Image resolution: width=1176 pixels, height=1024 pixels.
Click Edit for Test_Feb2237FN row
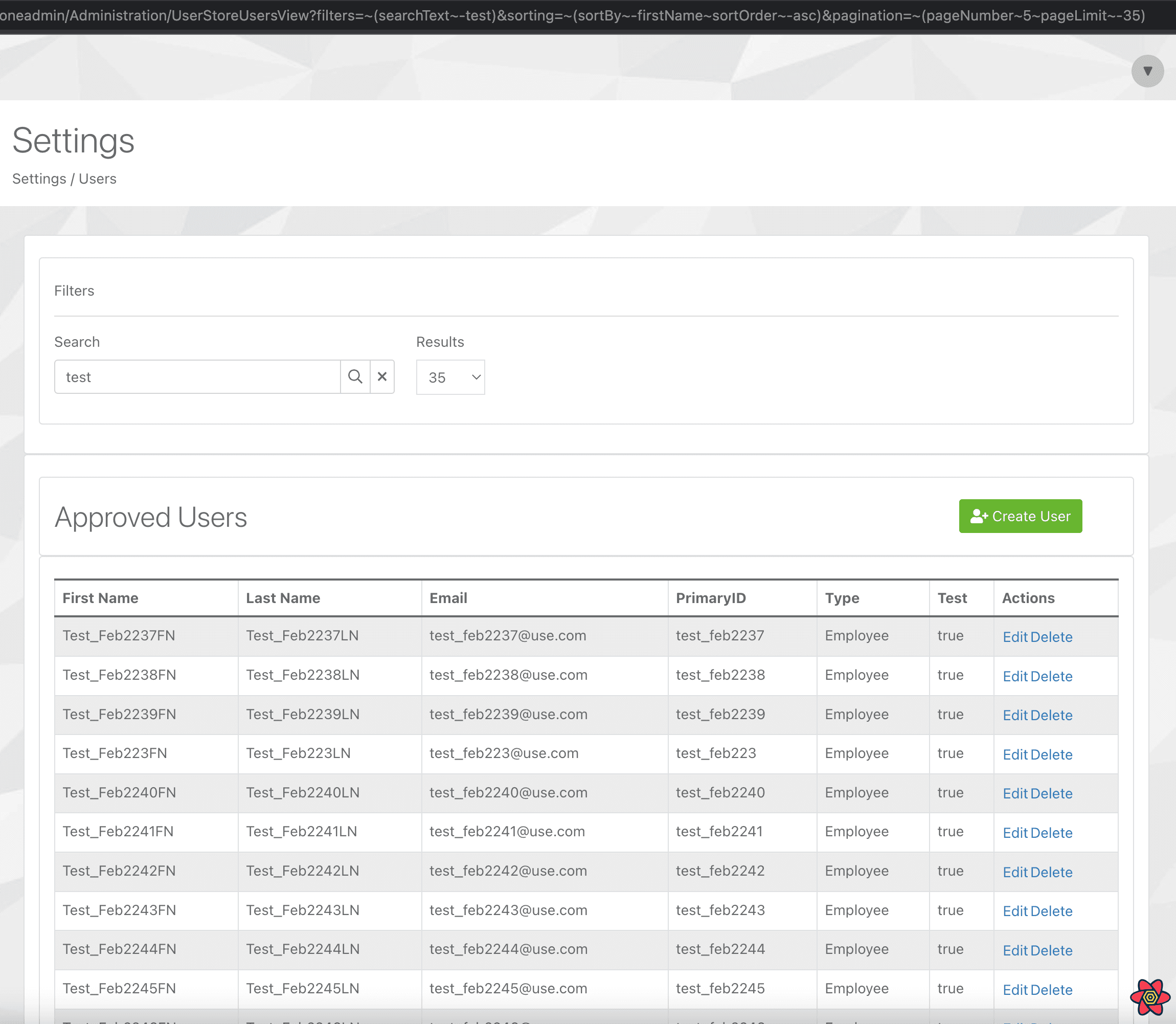(x=1015, y=637)
